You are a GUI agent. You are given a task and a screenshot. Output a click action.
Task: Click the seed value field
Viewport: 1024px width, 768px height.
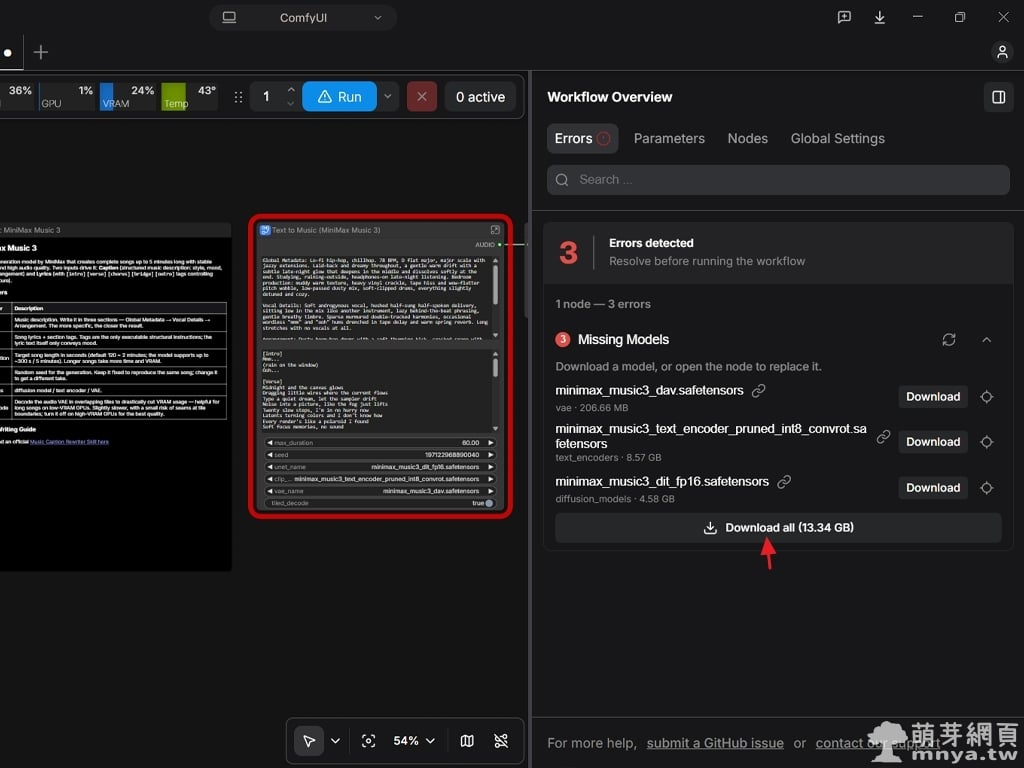coord(380,455)
